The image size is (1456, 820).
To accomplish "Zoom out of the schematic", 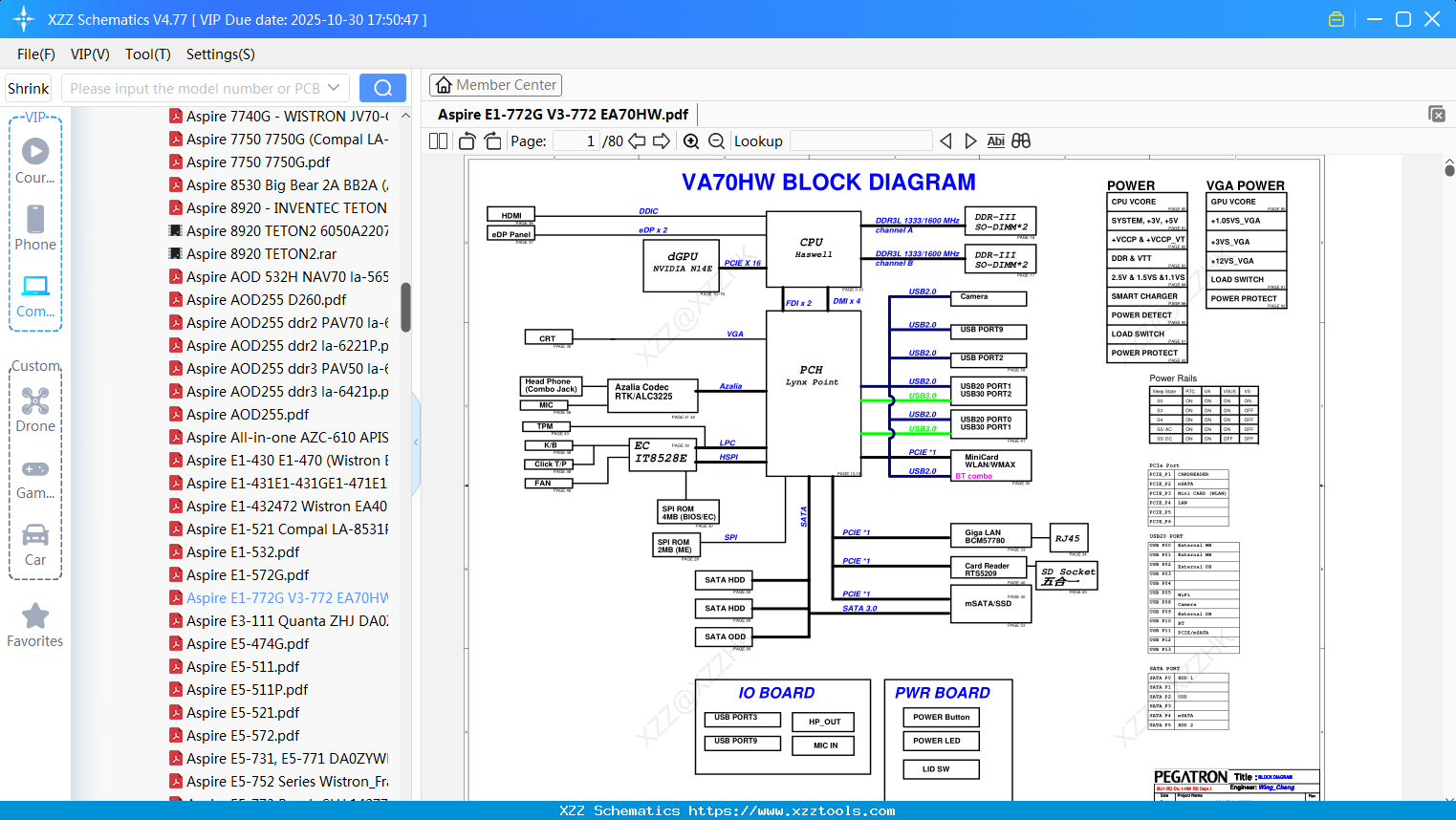I will [716, 141].
